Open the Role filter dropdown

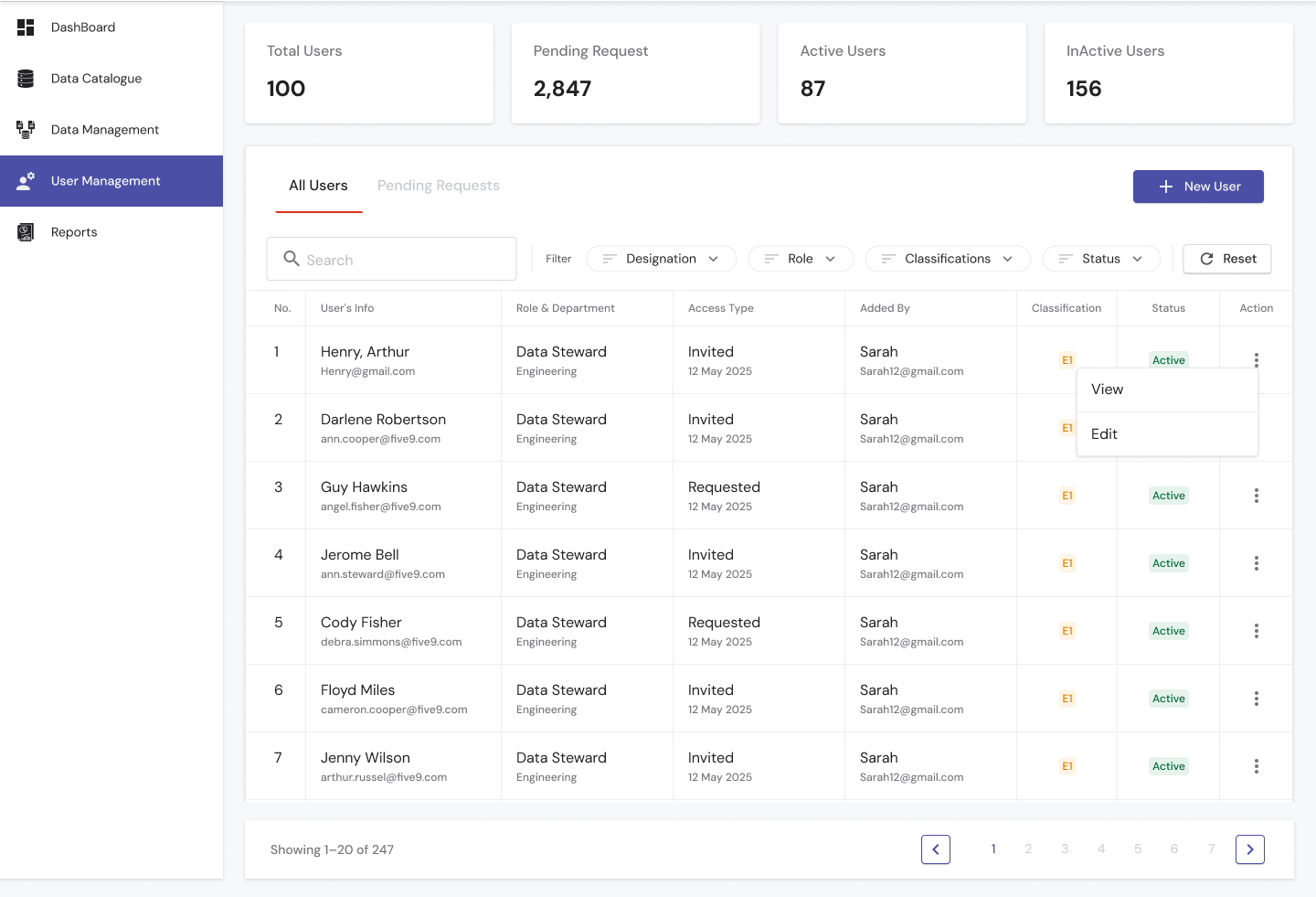point(801,259)
